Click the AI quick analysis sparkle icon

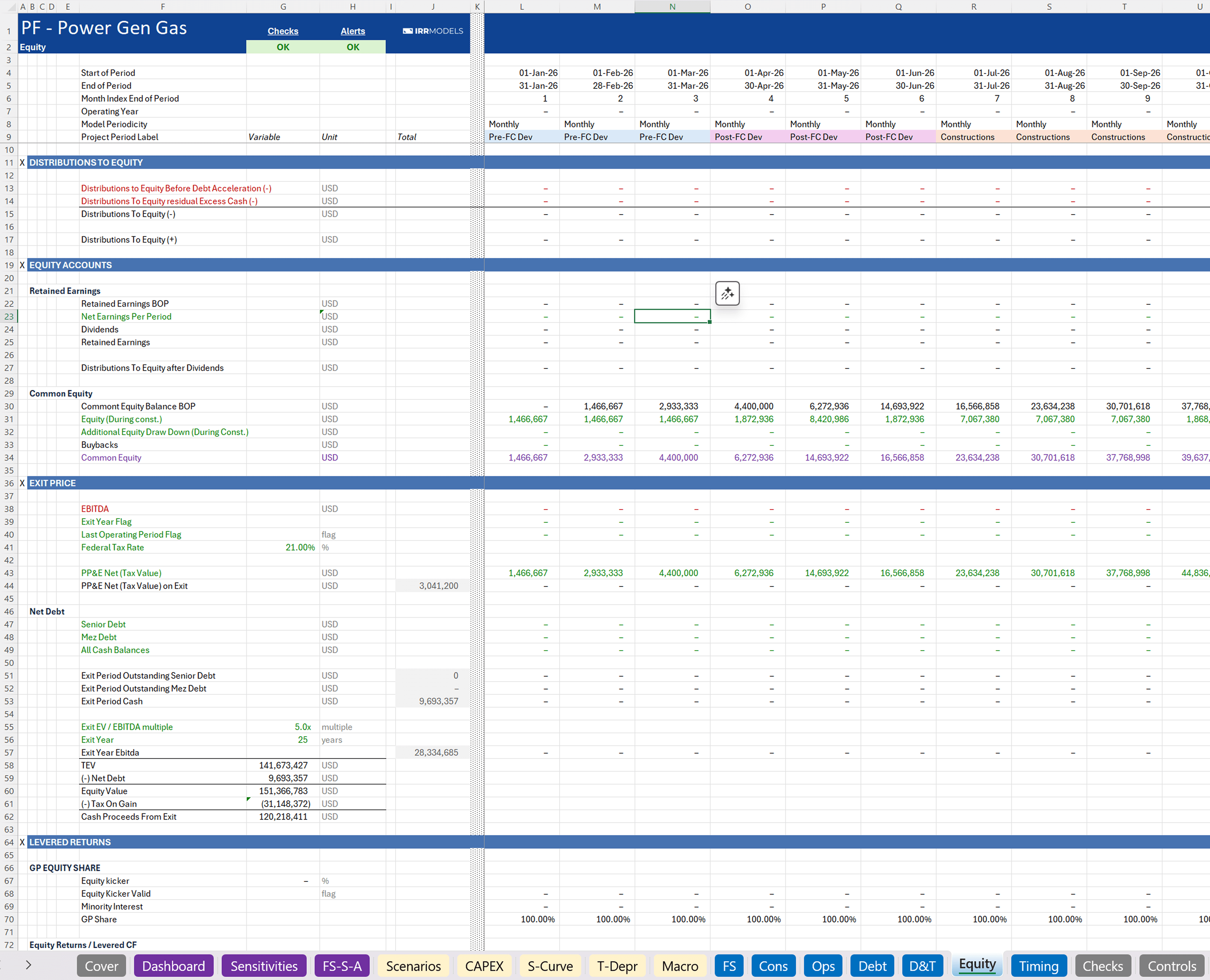coord(727,294)
